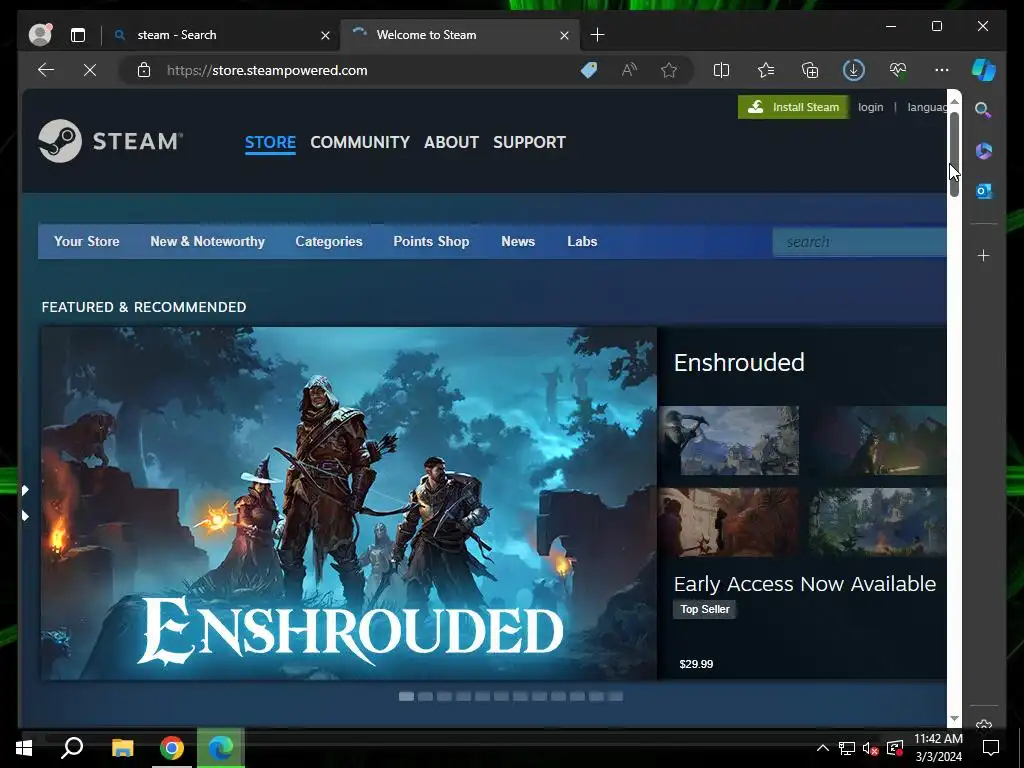Image resolution: width=1024 pixels, height=768 pixels.
Task: Open the Points Shop link
Action: [431, 242]
